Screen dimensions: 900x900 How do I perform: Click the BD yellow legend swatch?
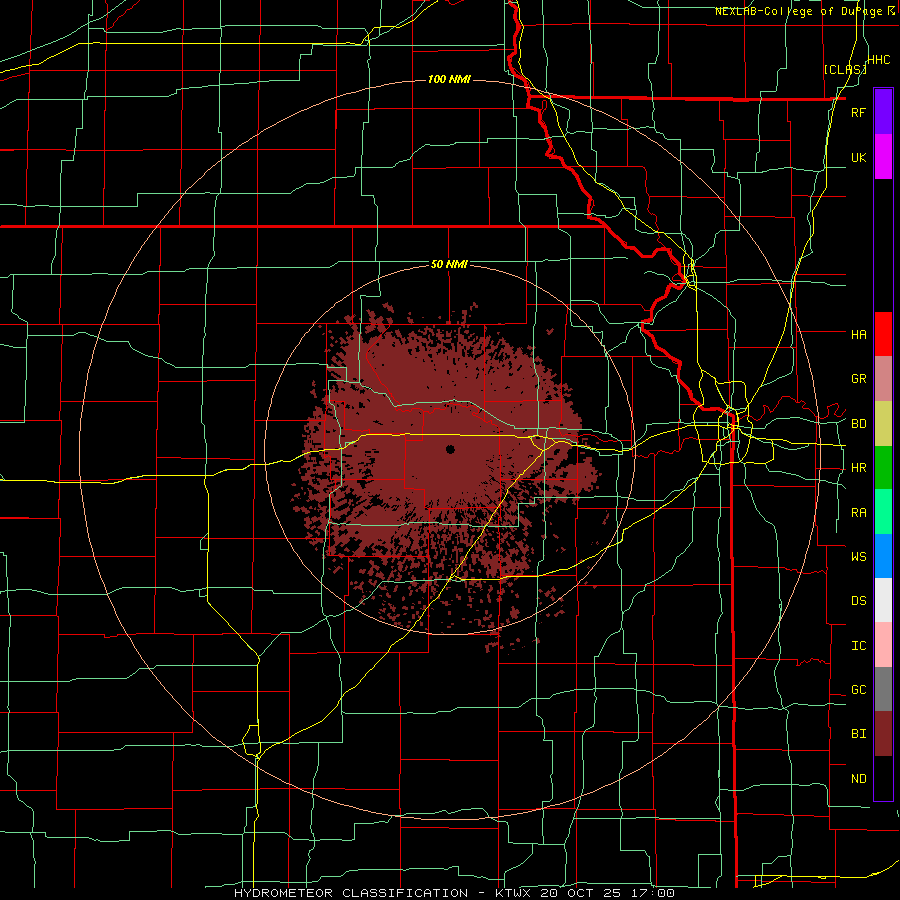click(x=883, y=424)
